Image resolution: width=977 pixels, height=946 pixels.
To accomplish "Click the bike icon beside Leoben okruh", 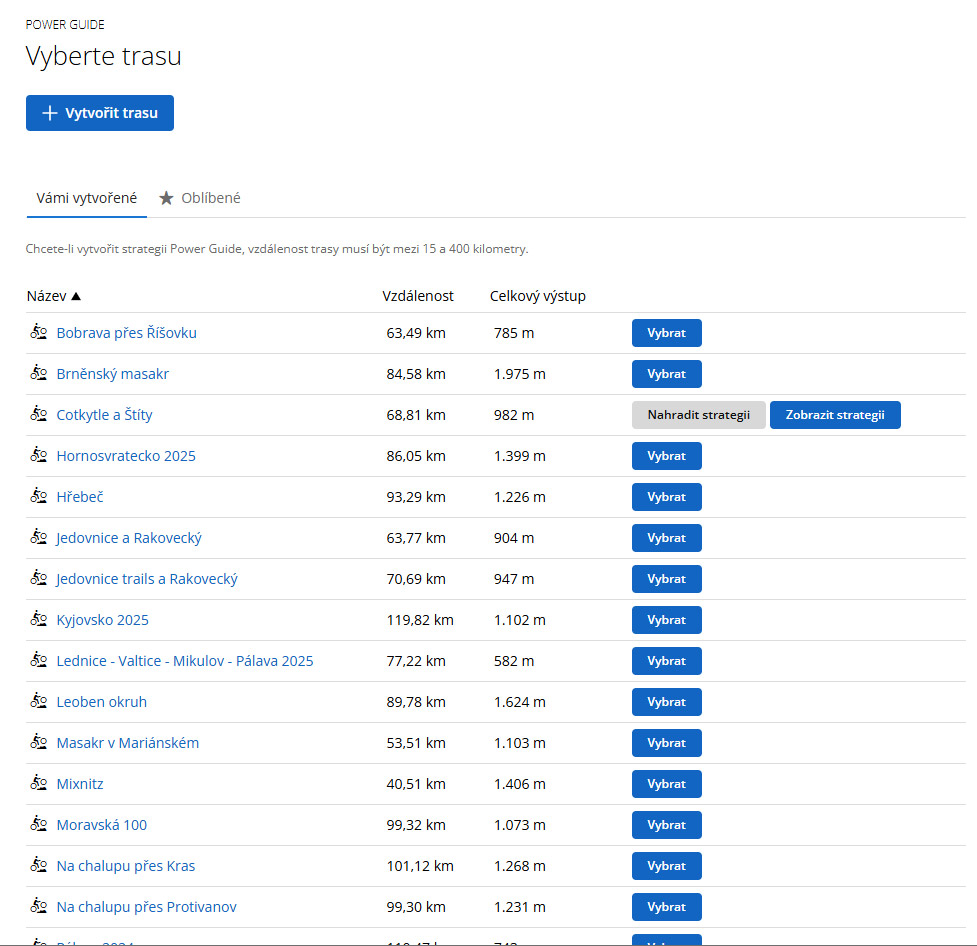I will (39, 701).
